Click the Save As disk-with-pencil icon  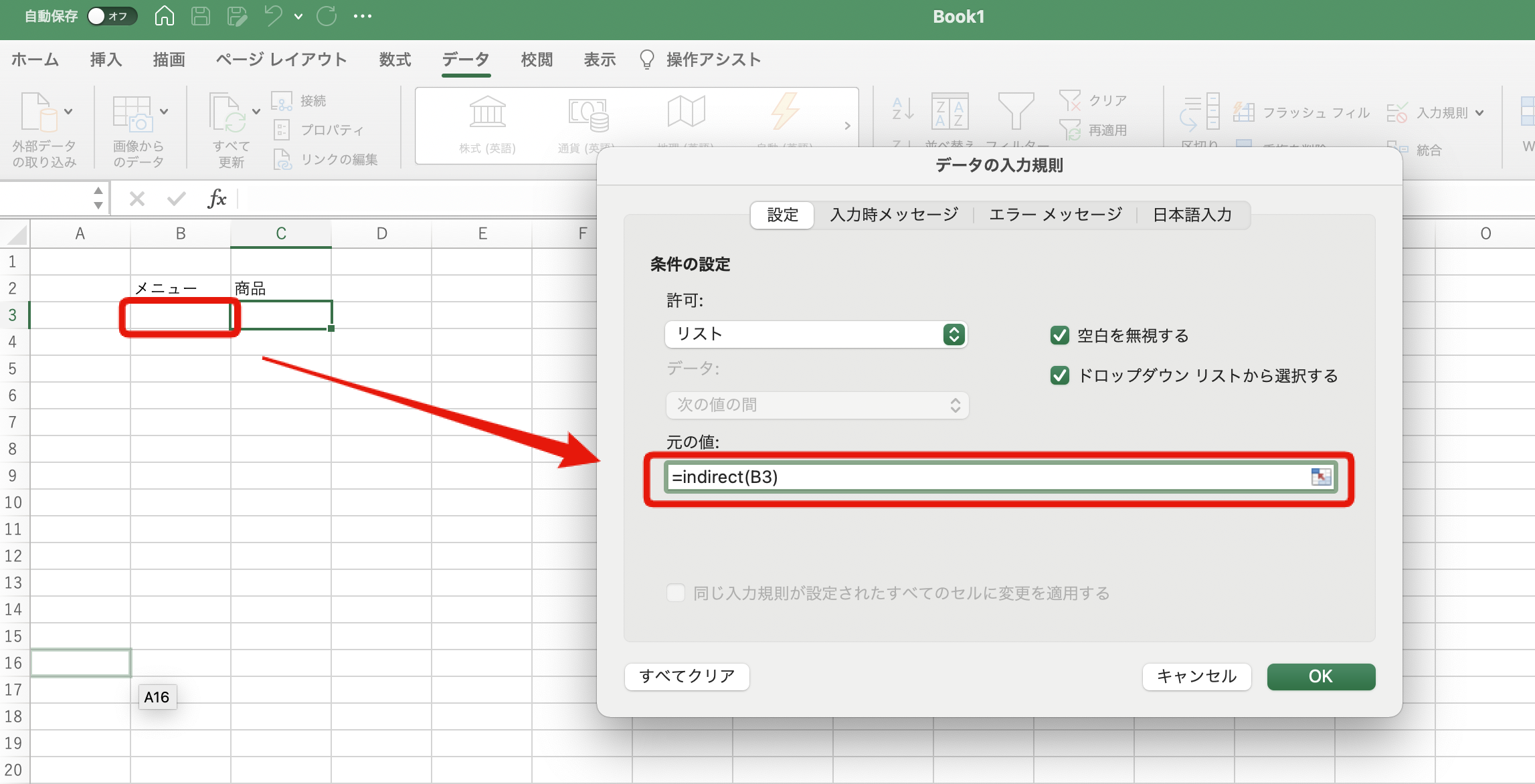[x=237, y=16]
